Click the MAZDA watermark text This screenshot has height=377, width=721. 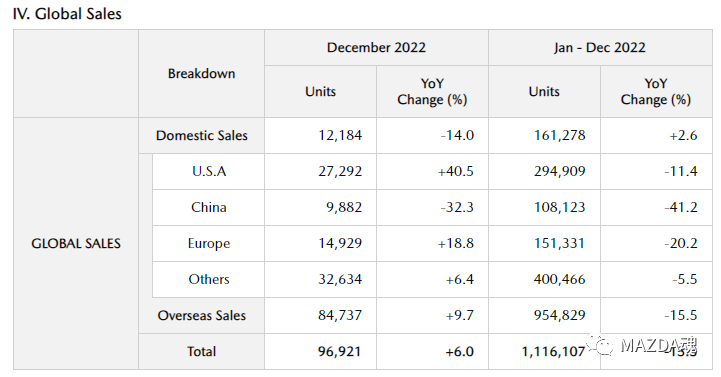coord(658,345)
